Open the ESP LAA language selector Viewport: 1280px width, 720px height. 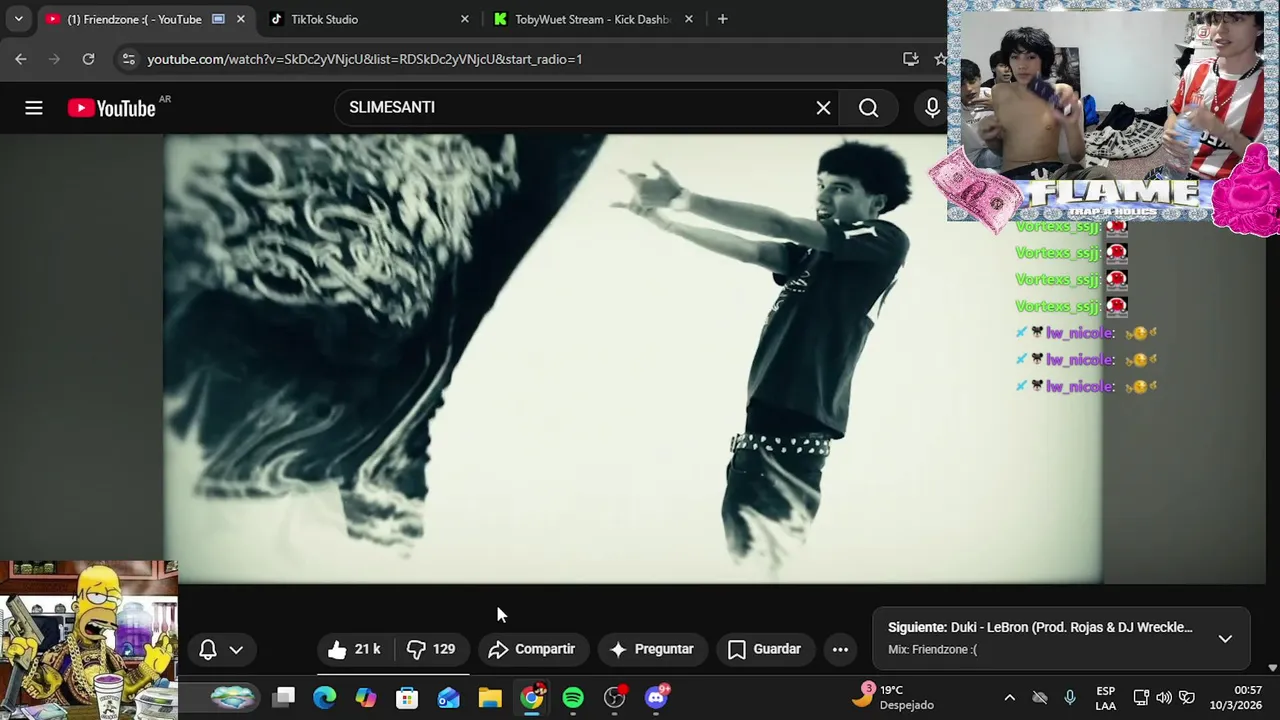pos(1105,697)
